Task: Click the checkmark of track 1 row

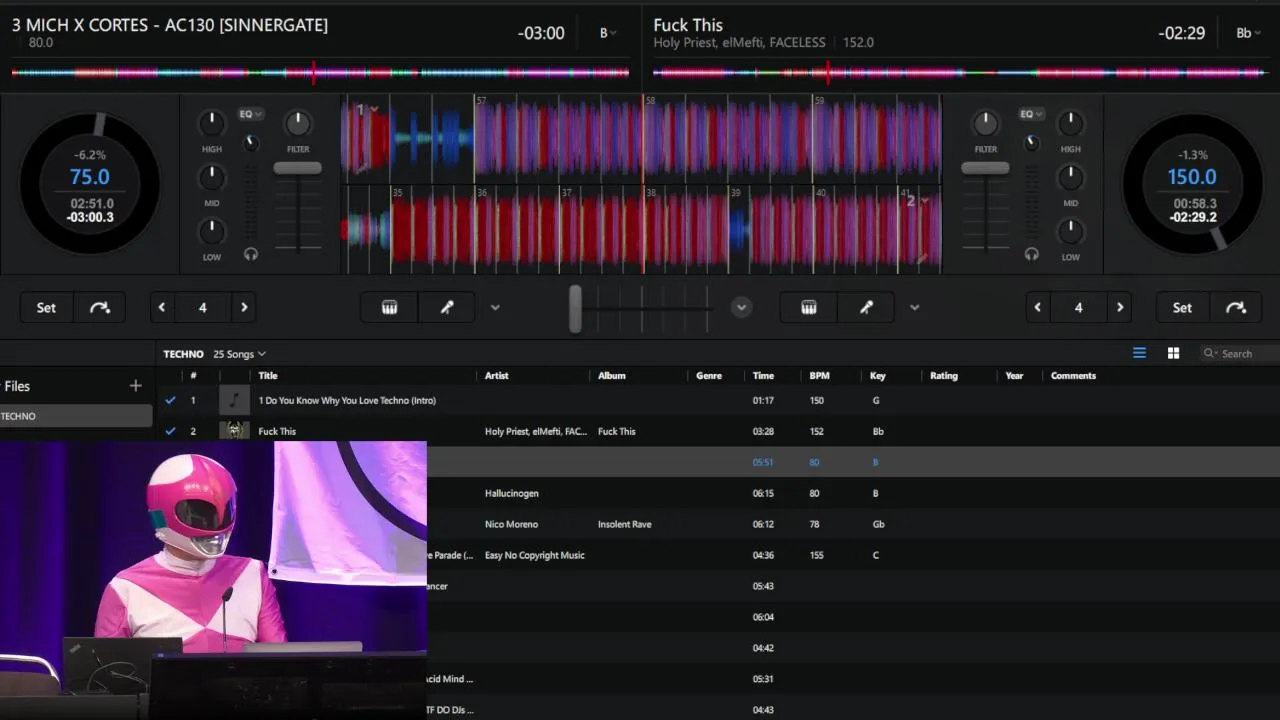Action: point(170,400)
